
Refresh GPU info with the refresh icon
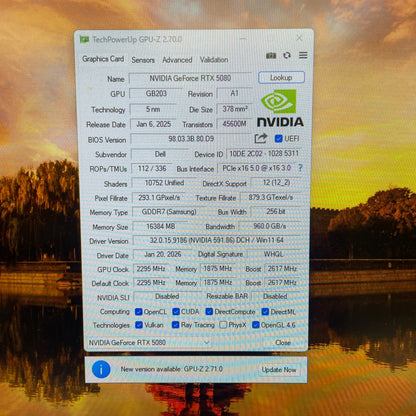[x=287, y=55]
